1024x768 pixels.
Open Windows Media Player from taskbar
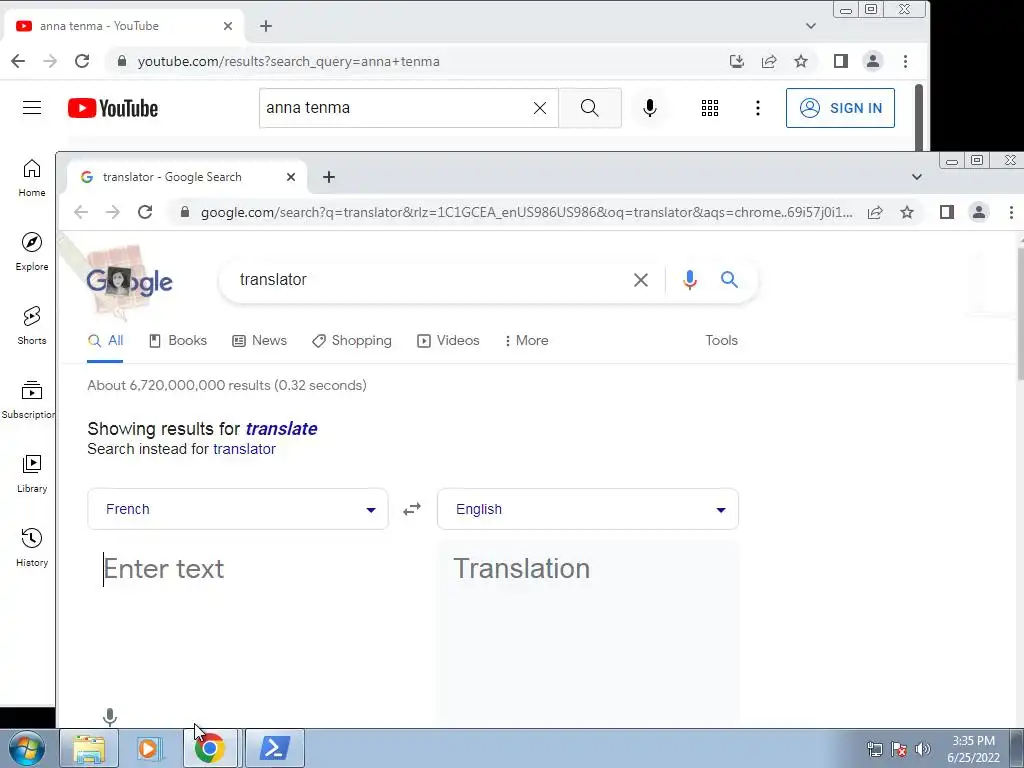pos(150,748)
